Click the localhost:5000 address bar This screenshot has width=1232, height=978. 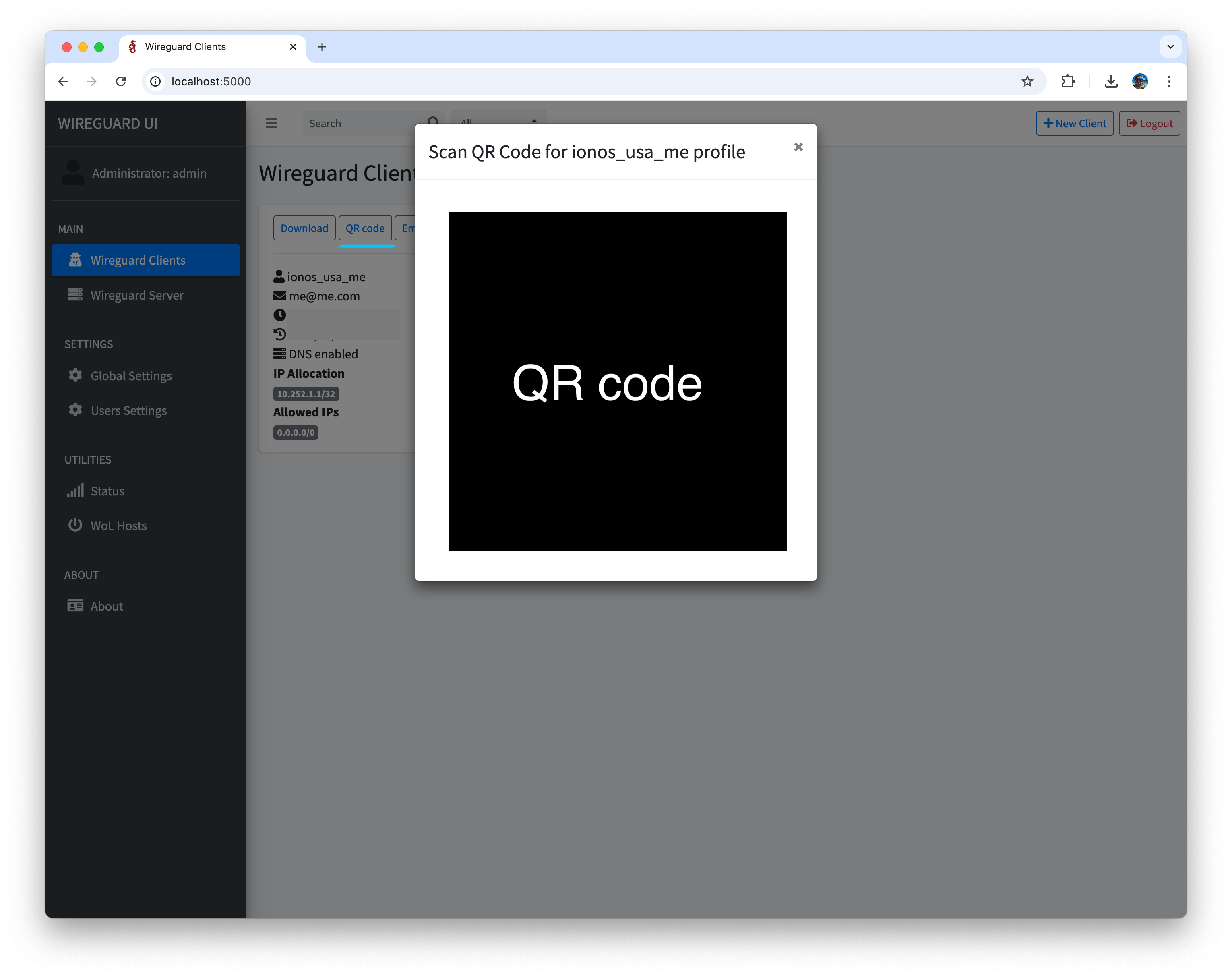tap(211, 81)
